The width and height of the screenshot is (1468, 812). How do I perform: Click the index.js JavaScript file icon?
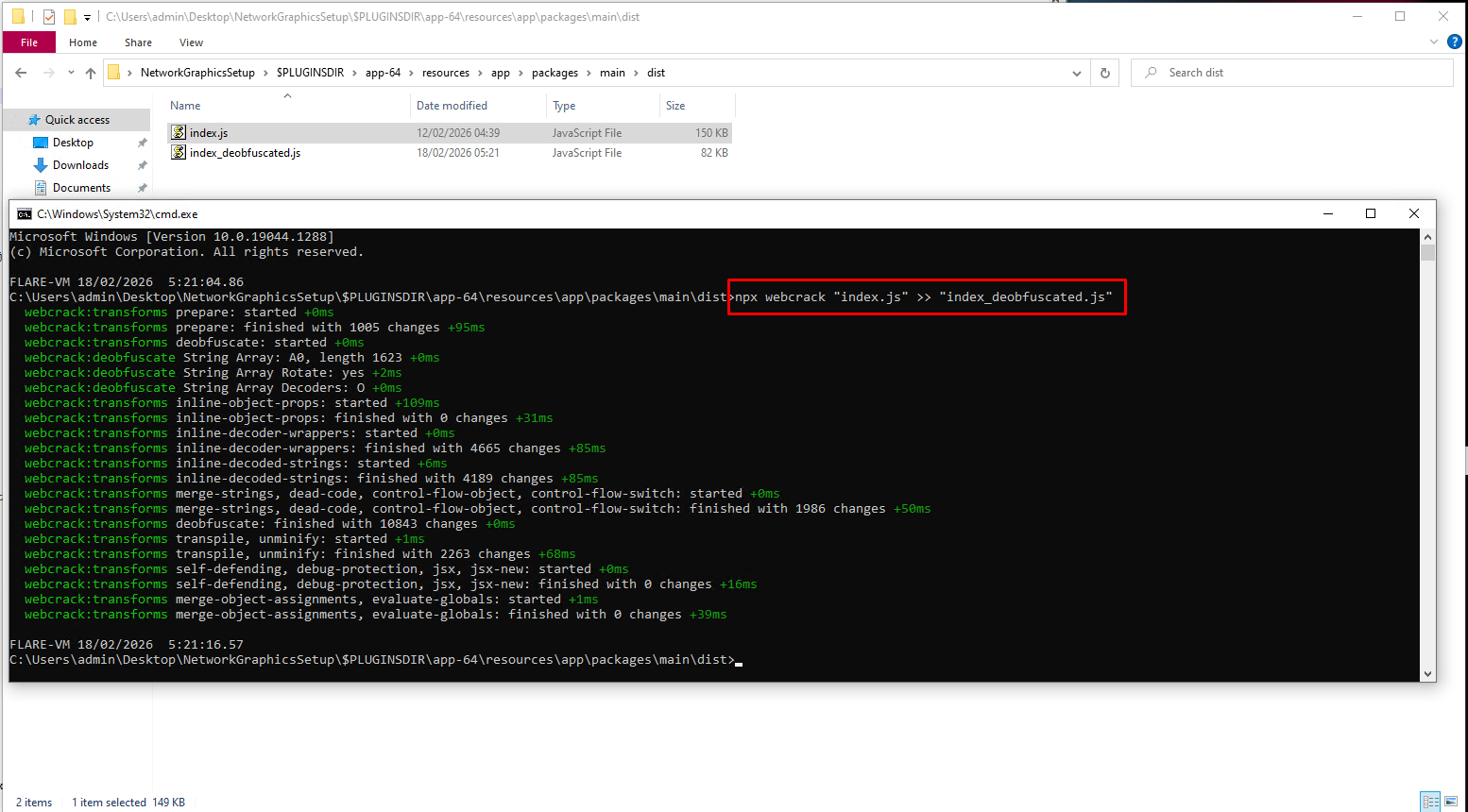tap(179, 133)
